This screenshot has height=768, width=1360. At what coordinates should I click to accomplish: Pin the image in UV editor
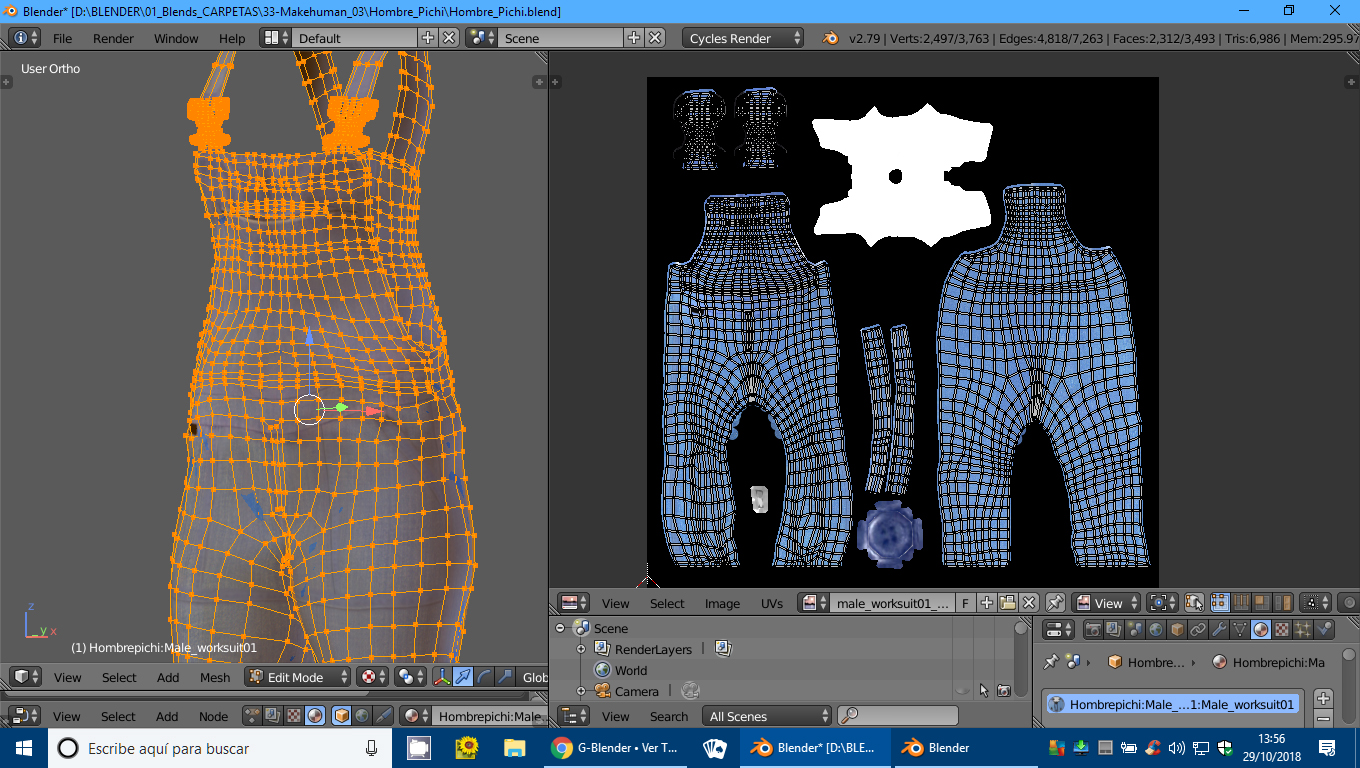click(1055, 603)
